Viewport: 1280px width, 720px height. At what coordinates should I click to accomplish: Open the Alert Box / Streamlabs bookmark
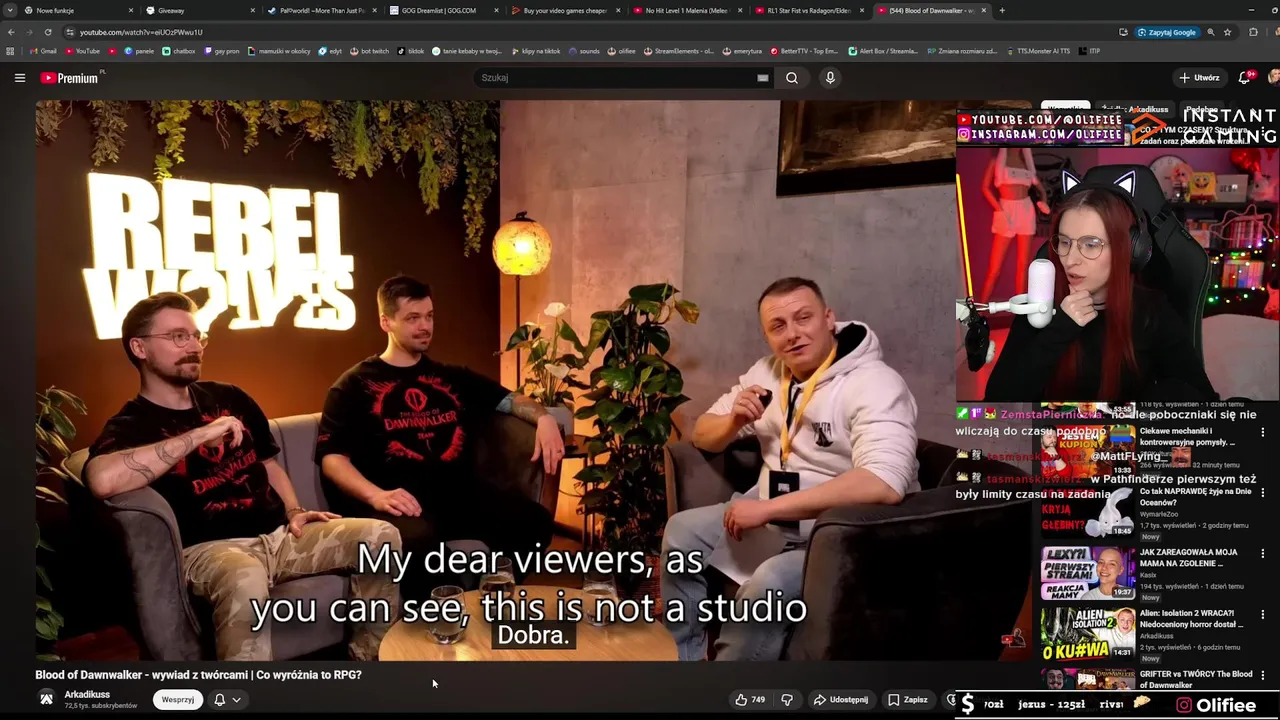click(883, 51)
